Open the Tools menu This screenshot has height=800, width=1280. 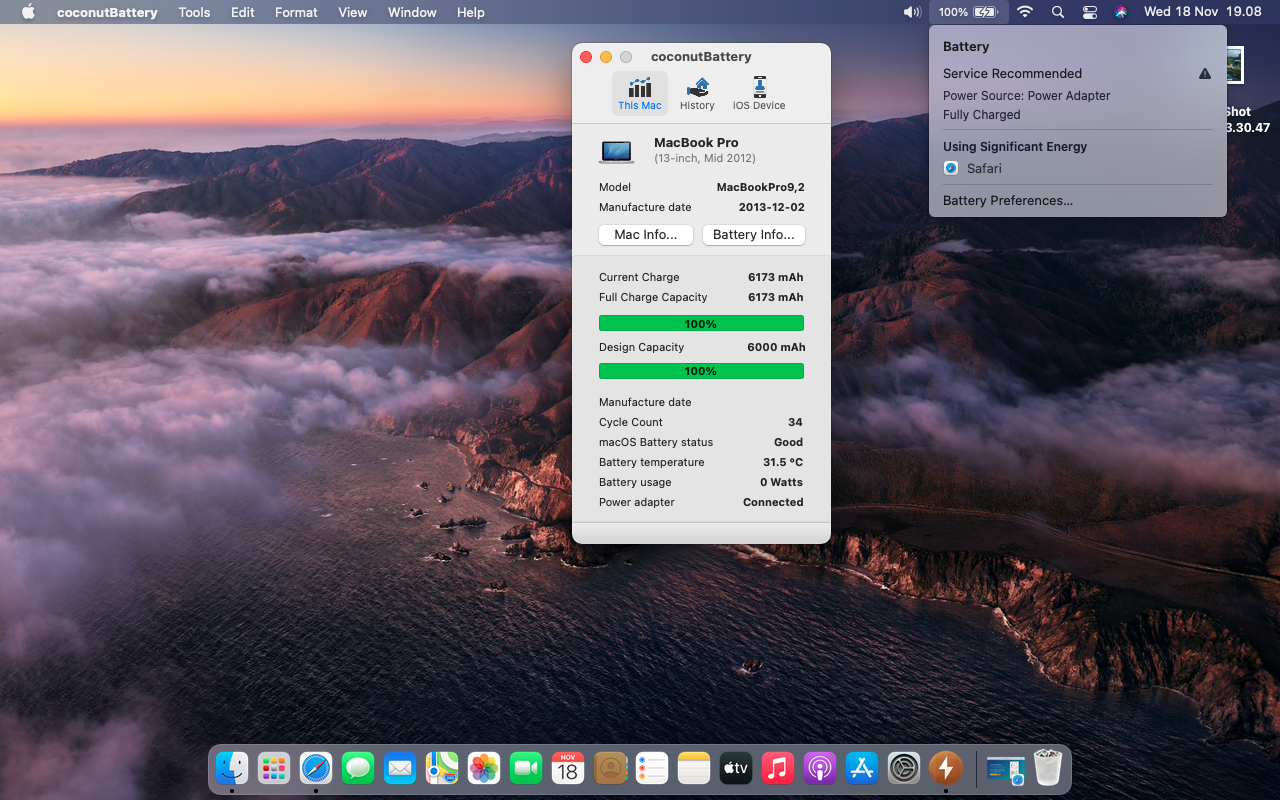pos(194,12)
